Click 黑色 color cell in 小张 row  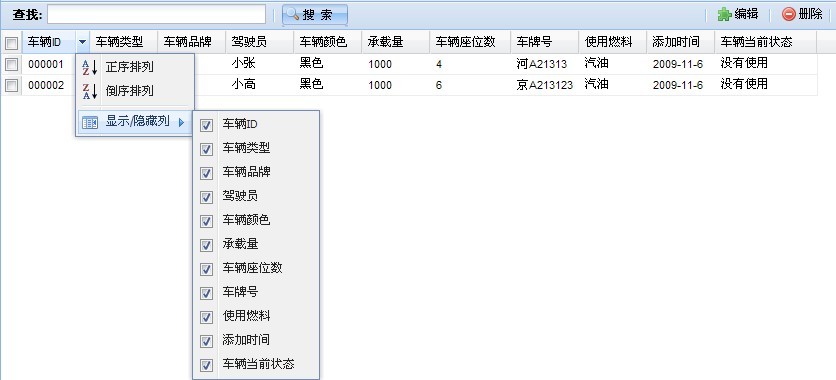(311, 64)
